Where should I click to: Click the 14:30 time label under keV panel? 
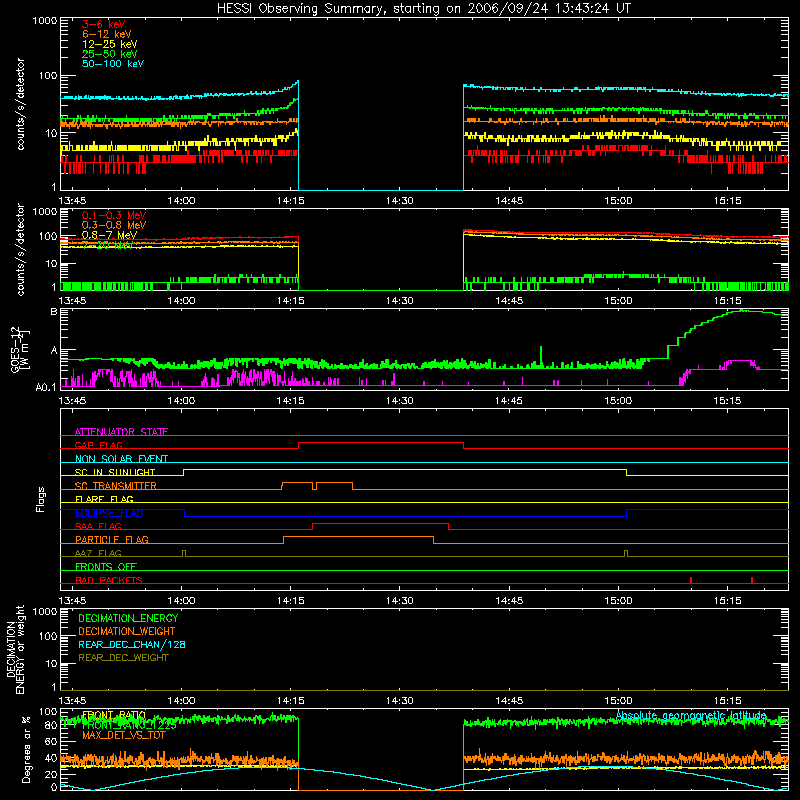399,201
